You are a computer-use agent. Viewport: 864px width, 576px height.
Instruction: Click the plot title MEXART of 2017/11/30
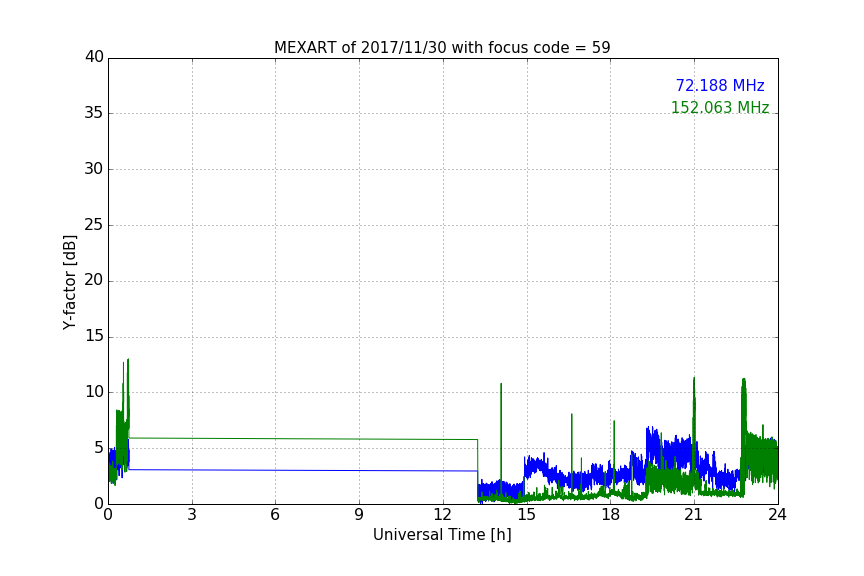[442, 48]
